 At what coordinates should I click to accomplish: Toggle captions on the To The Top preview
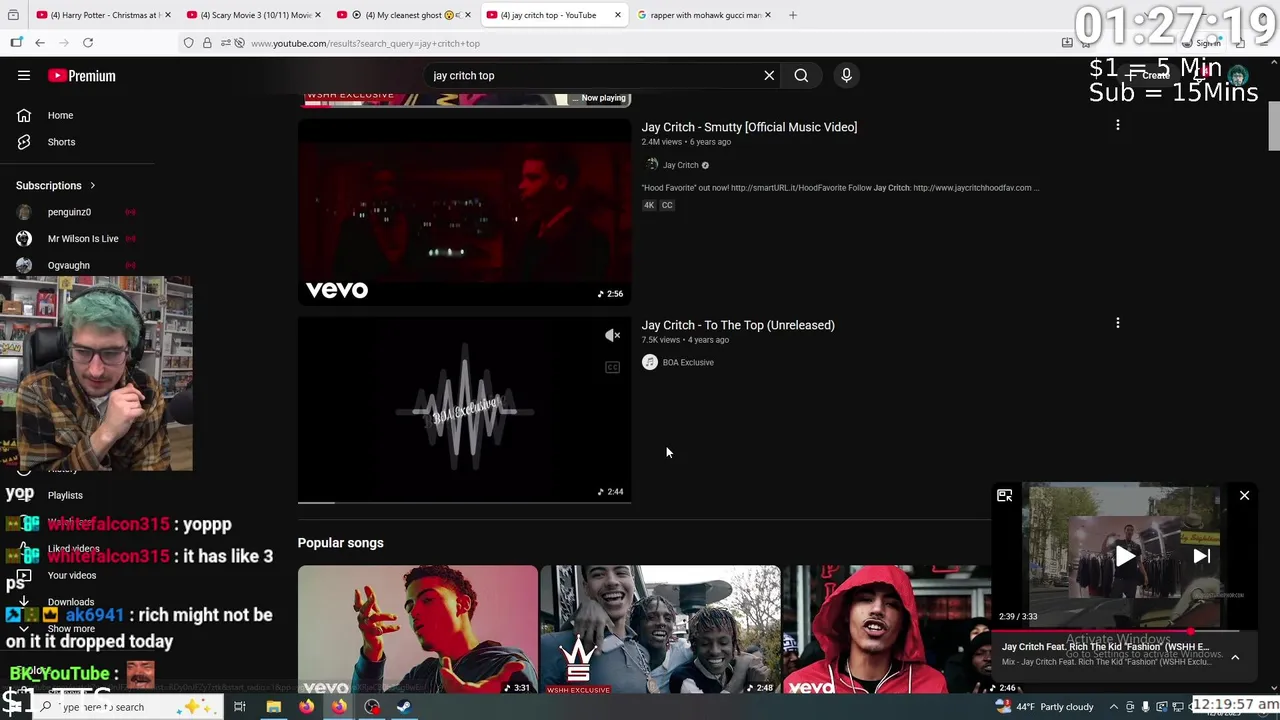613,367
